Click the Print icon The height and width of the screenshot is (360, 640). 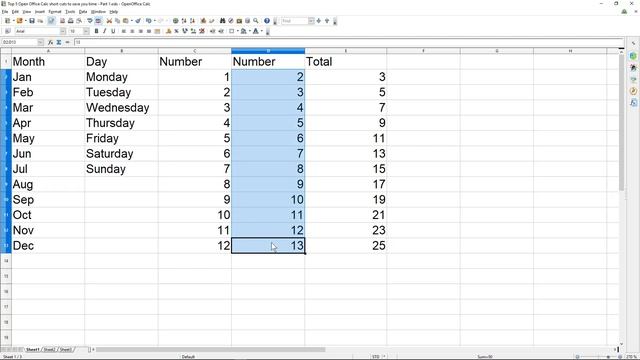[71, 21]
